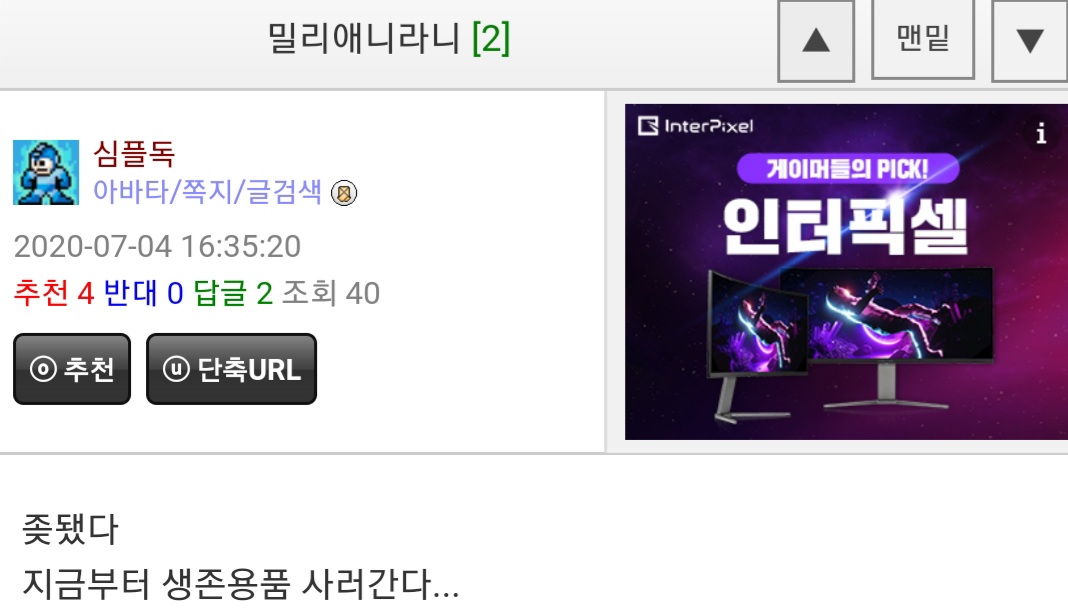Click the purple 게이머들의 PICK! badge
Viewport: 1068px width, 612px height.
(848, 169)
